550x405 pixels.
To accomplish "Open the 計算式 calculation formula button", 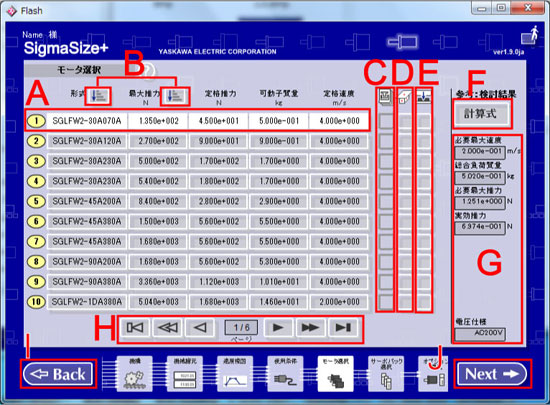I will pos(481,114).
